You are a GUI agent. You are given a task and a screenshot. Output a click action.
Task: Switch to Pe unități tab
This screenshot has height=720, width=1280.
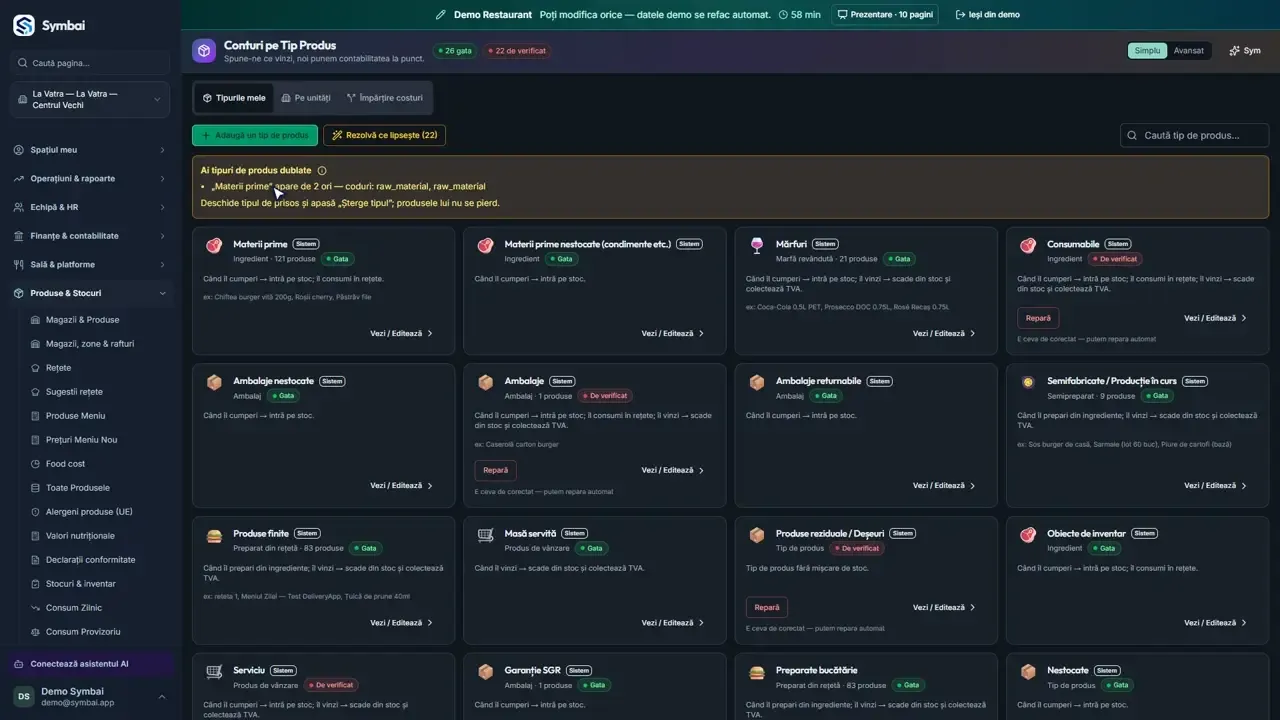click(306, 98)
